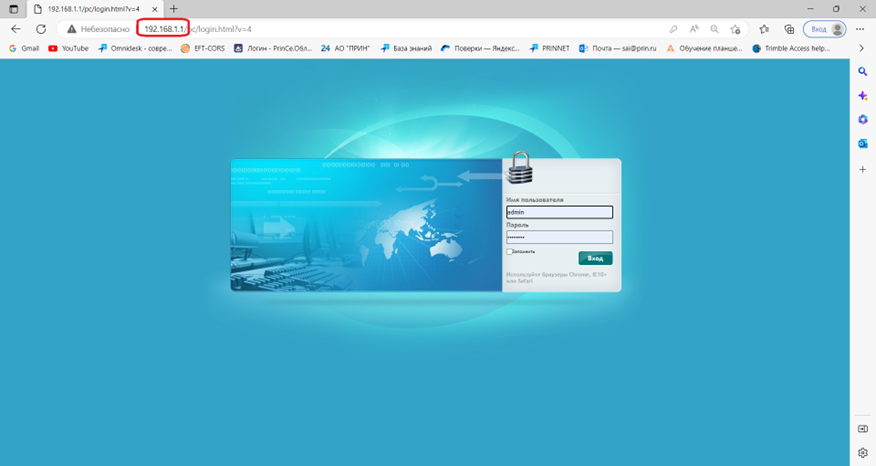
Task: Reload the login page
Action: click(41, 29)
